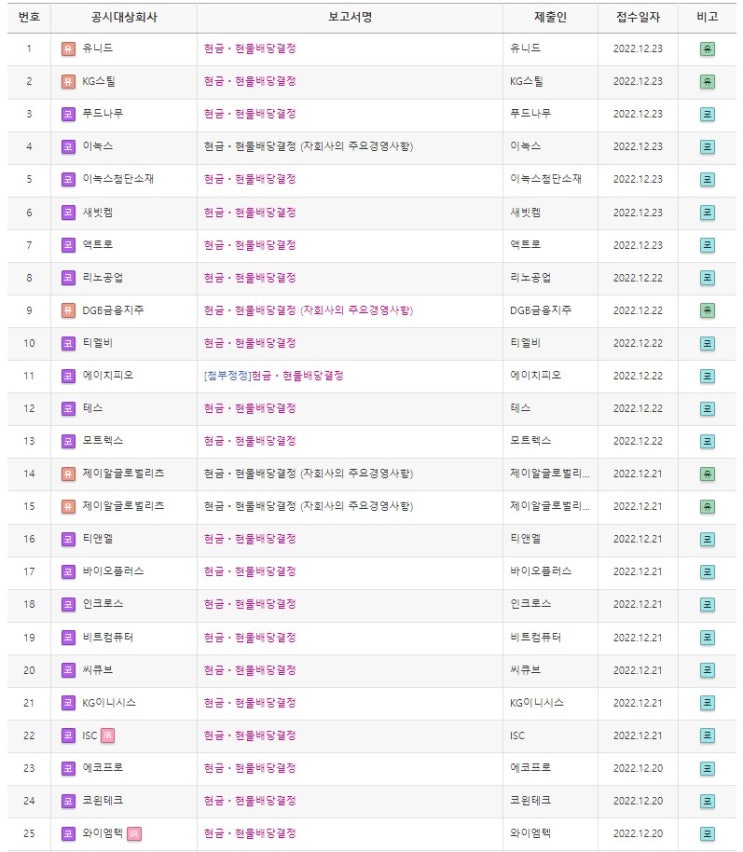
Task: Open the 현금ㆍ현물배당결정 report for 씨큐브
Action: (x=250, y=670)
